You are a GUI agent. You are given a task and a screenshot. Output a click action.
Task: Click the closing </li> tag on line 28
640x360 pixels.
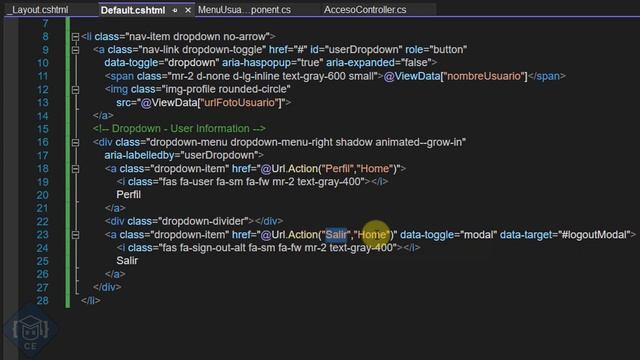click(x=91, y=301)
